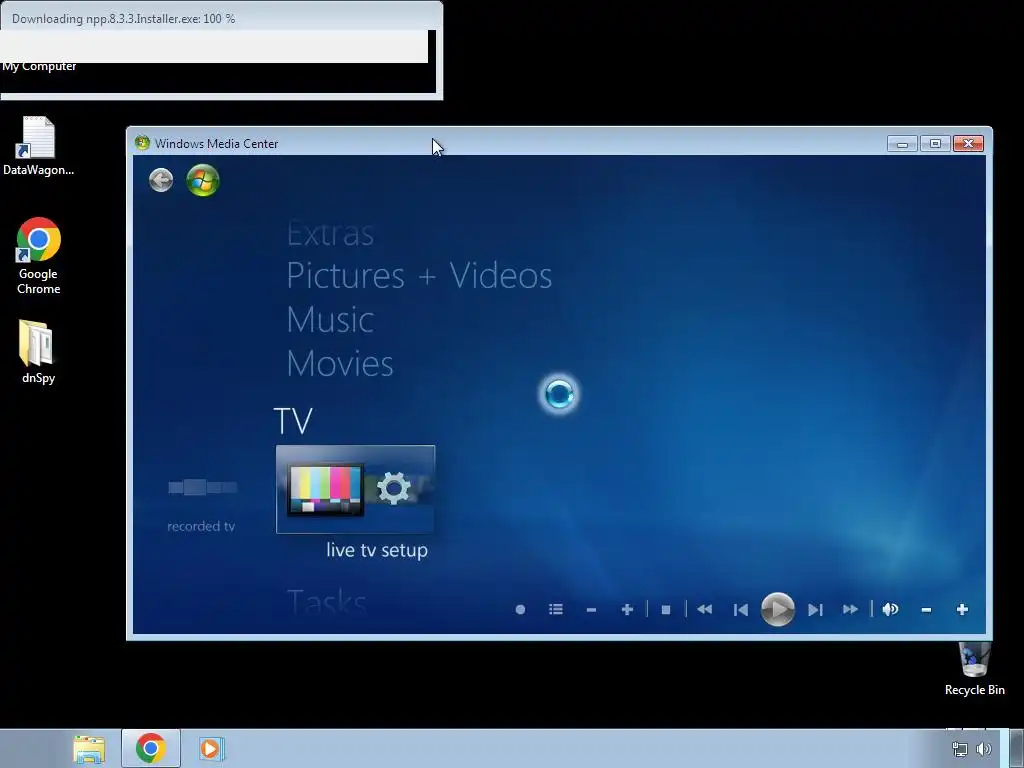Close the Windows Media Center window

(968, 144)
